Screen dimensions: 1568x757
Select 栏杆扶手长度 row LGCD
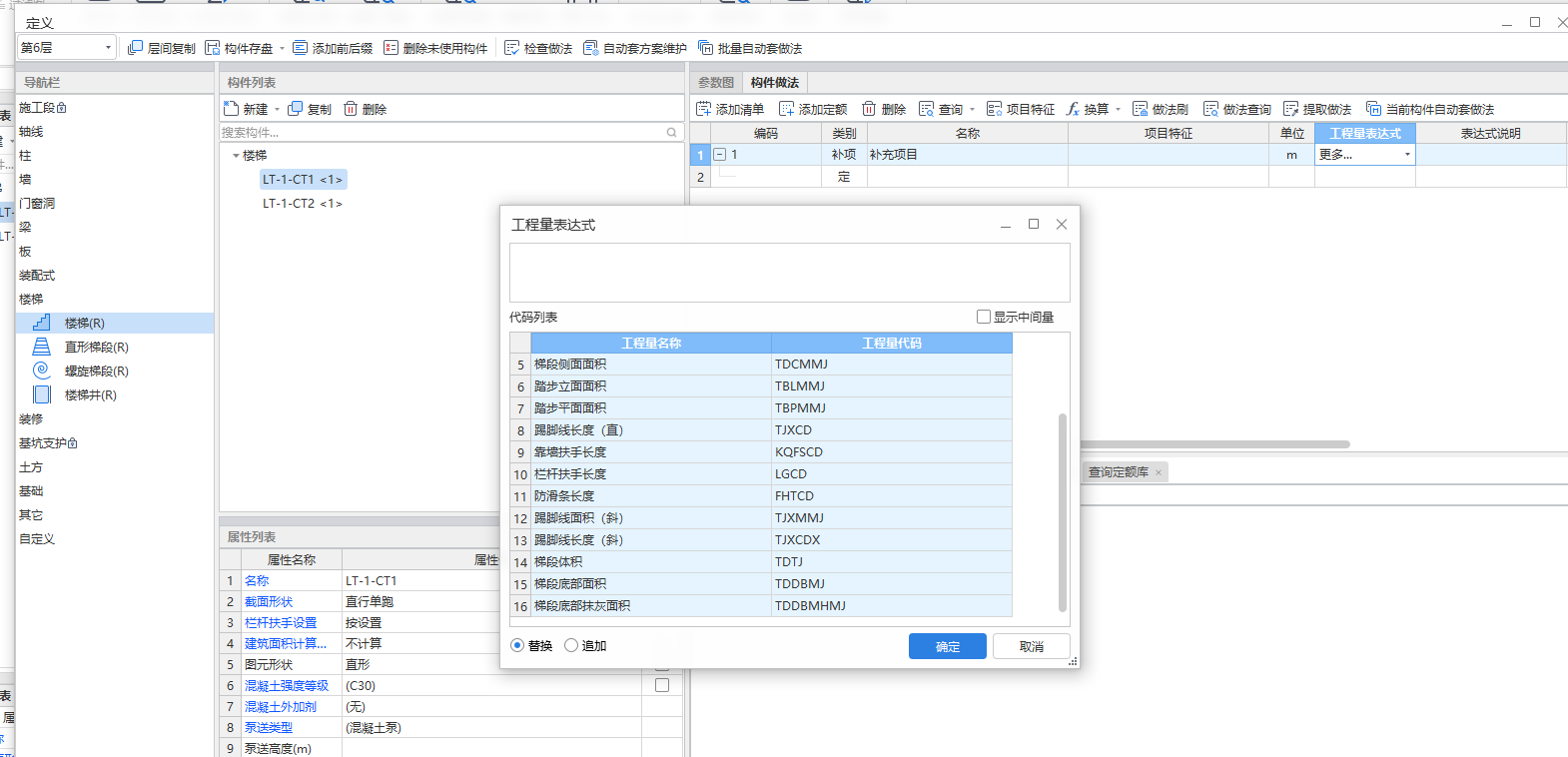(x=761, y=474)
